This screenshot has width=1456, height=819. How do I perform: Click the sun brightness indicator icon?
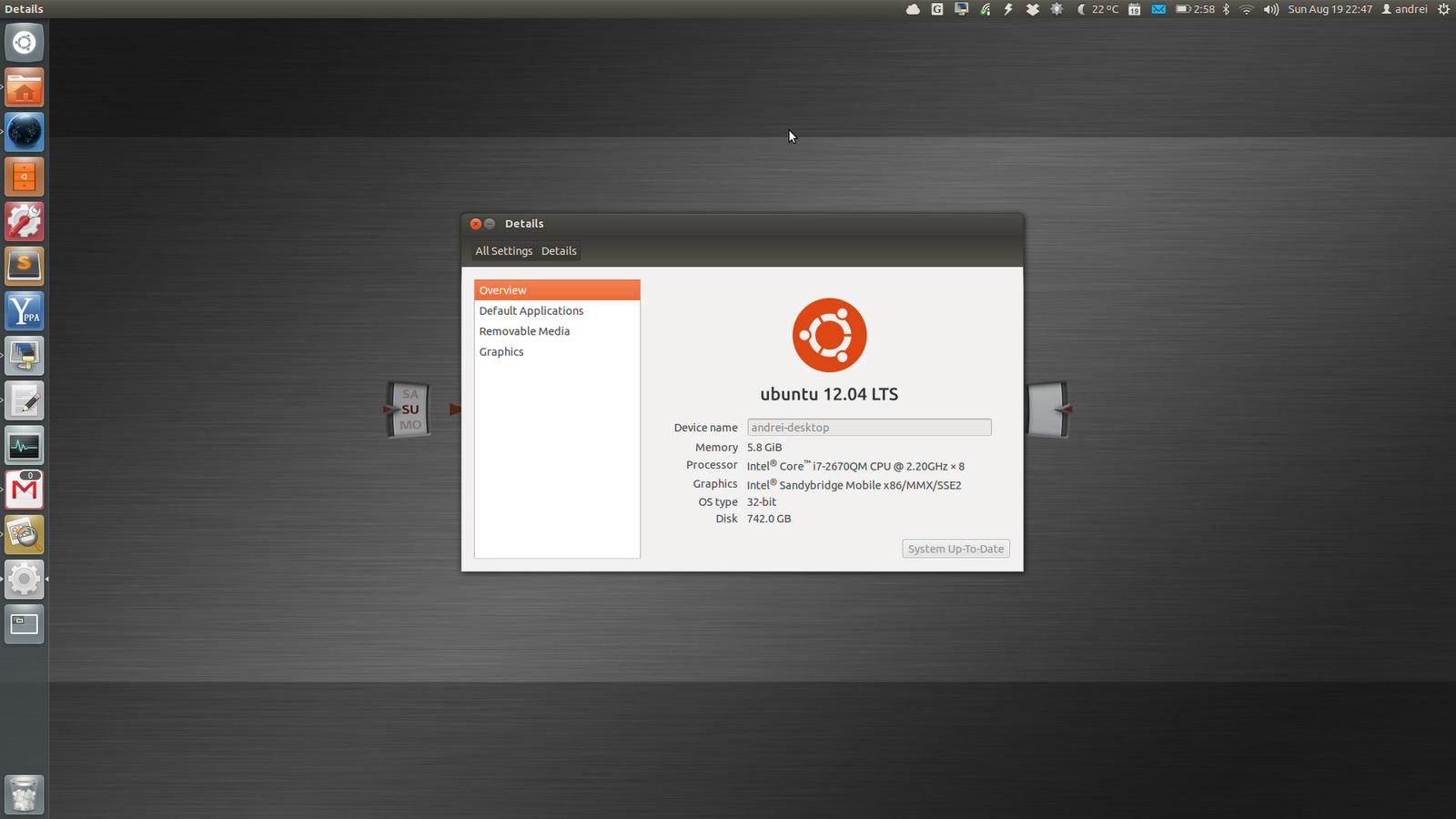(1057, 9)
